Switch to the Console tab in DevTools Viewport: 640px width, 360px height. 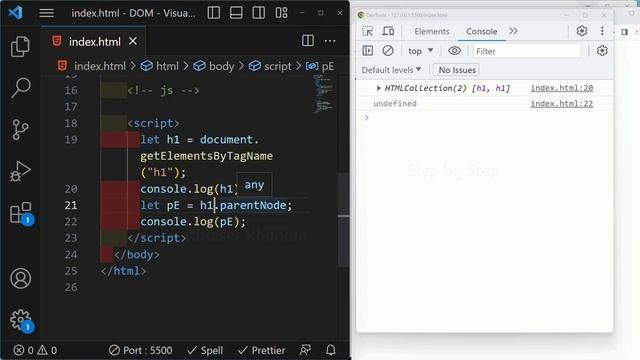pyautogui.click(x=482, y=31)
